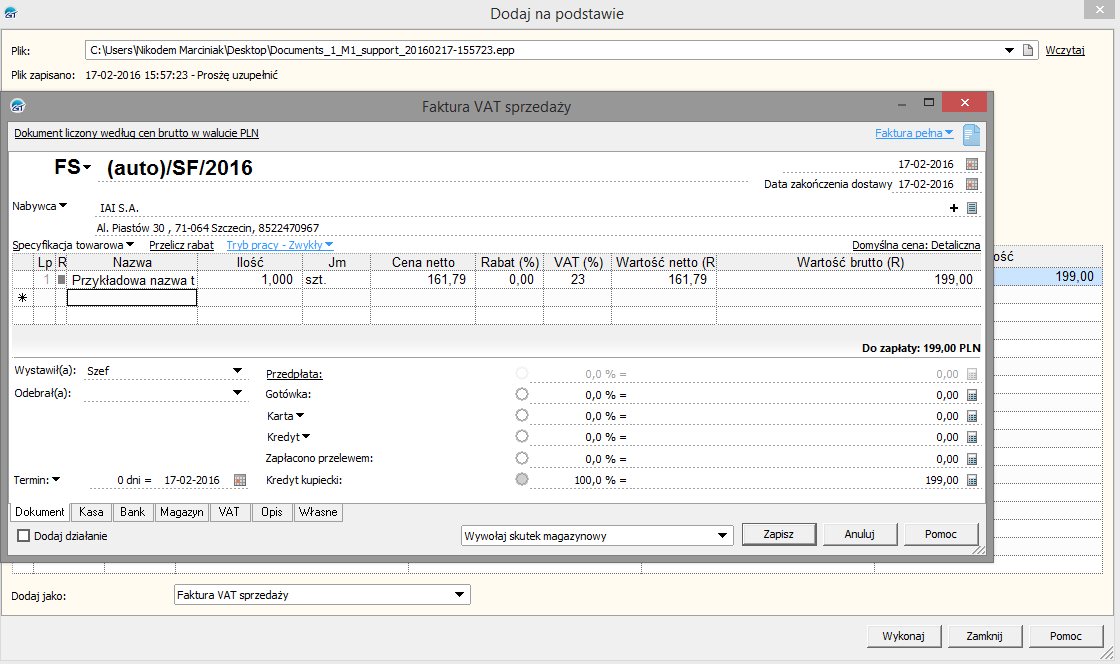Viewport: 1120px width, 664px height.
Task: Open calendar for Data zakończenia dostawy
Action: 972,184
